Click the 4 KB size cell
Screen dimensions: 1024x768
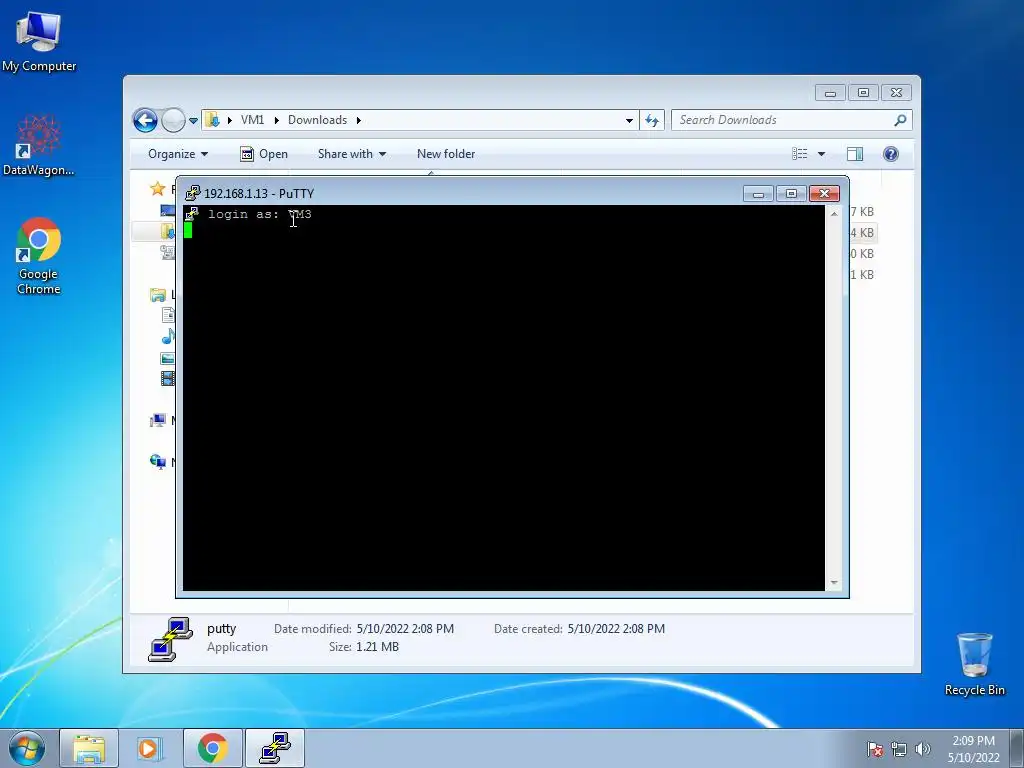coord(863,232)
